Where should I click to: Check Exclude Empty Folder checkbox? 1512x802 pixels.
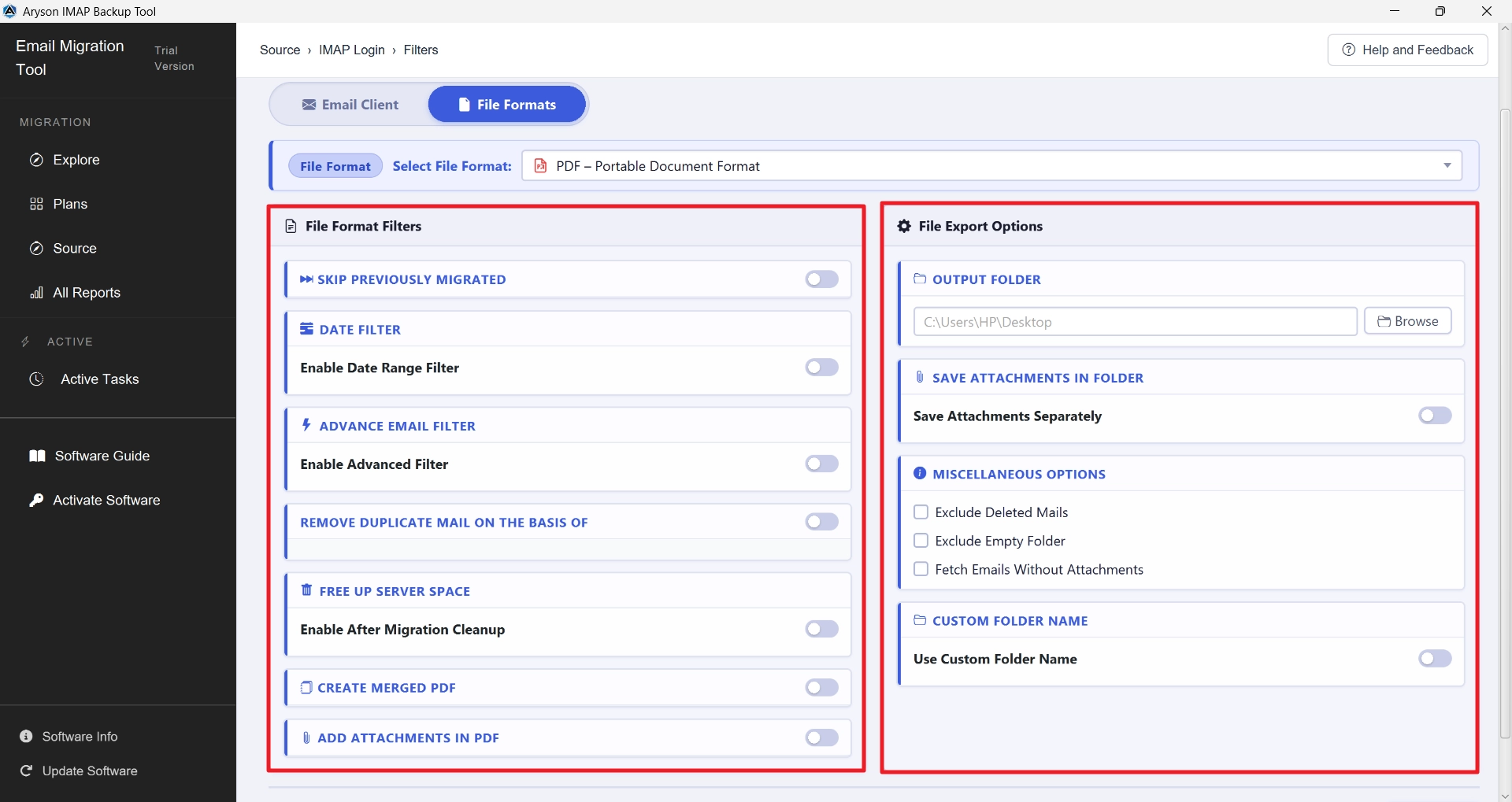point(921,541)
